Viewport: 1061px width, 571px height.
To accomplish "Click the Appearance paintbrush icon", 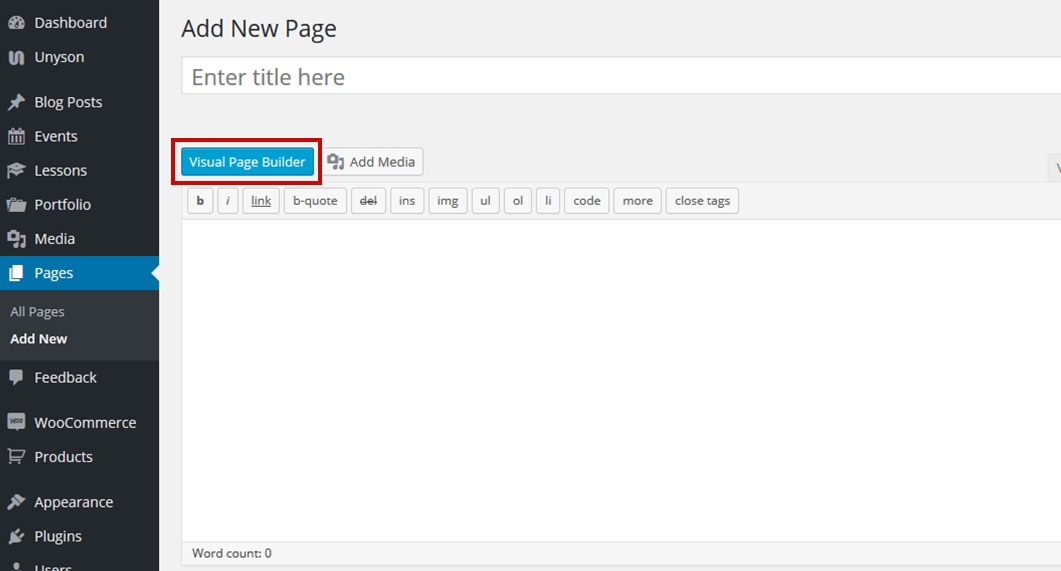I will [x=16, y=502].
